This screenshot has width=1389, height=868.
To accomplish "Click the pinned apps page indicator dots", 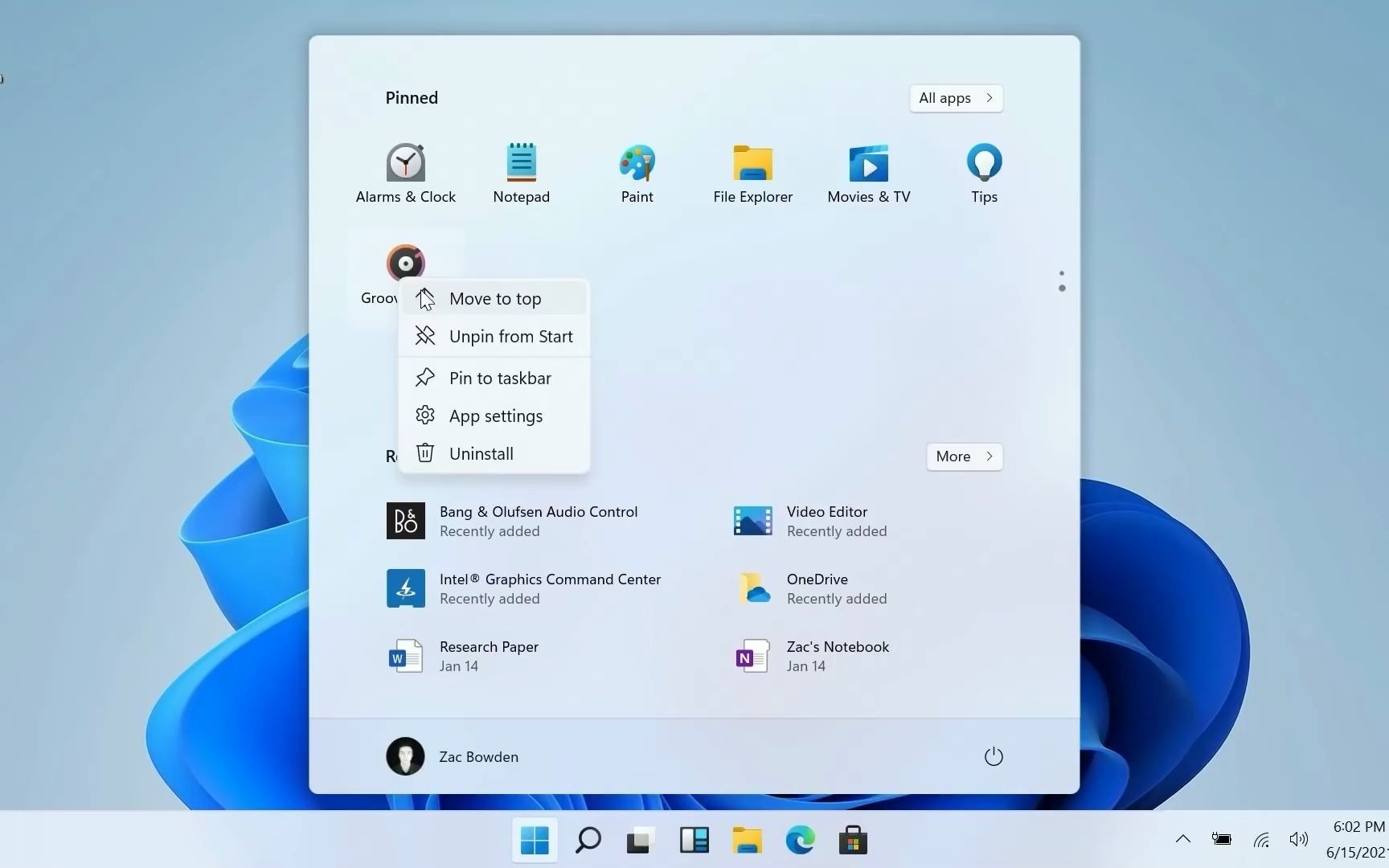I will click(1062, 280).
